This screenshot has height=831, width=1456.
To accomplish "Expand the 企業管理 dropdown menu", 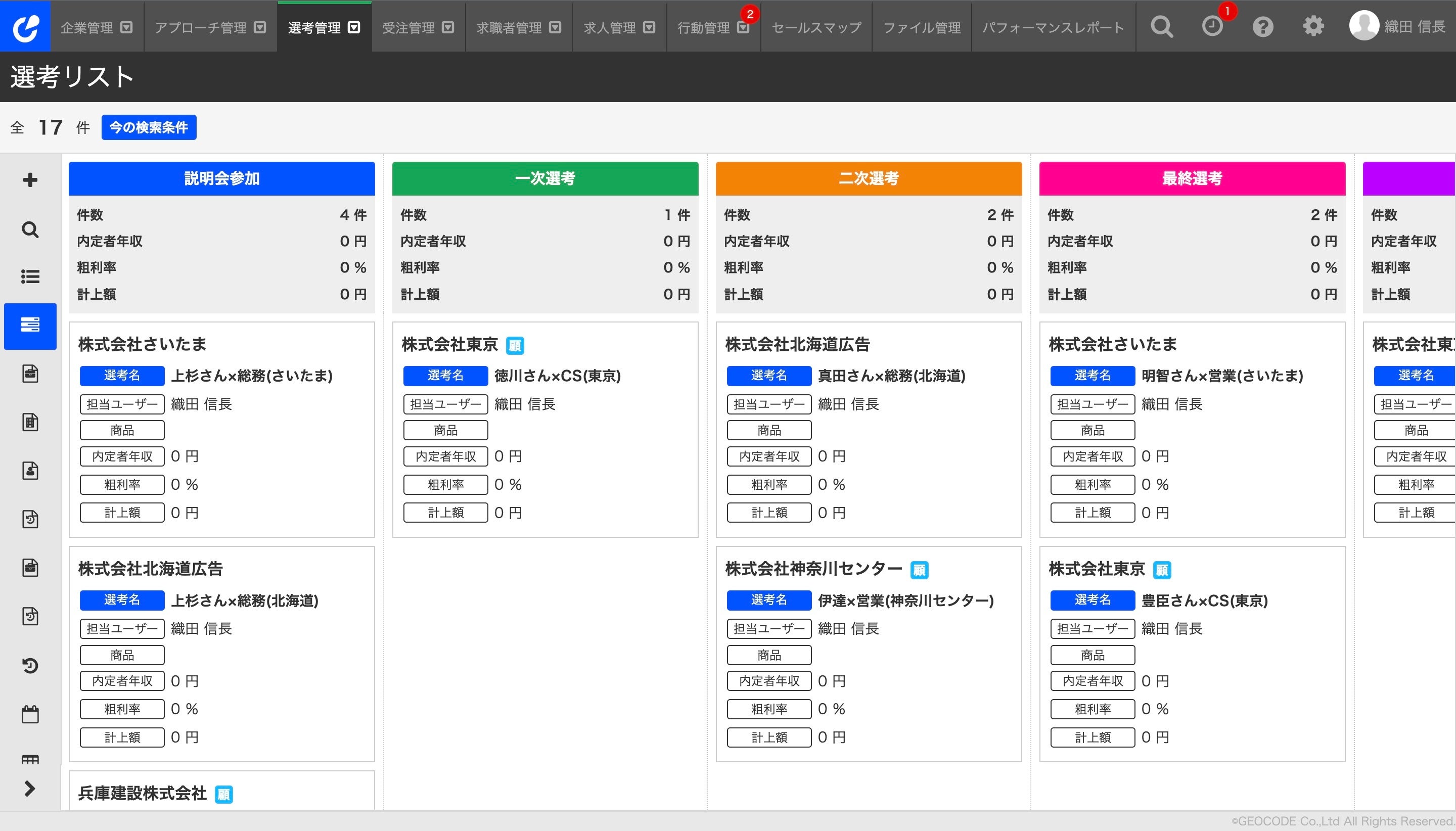I will tap(127, 27).
